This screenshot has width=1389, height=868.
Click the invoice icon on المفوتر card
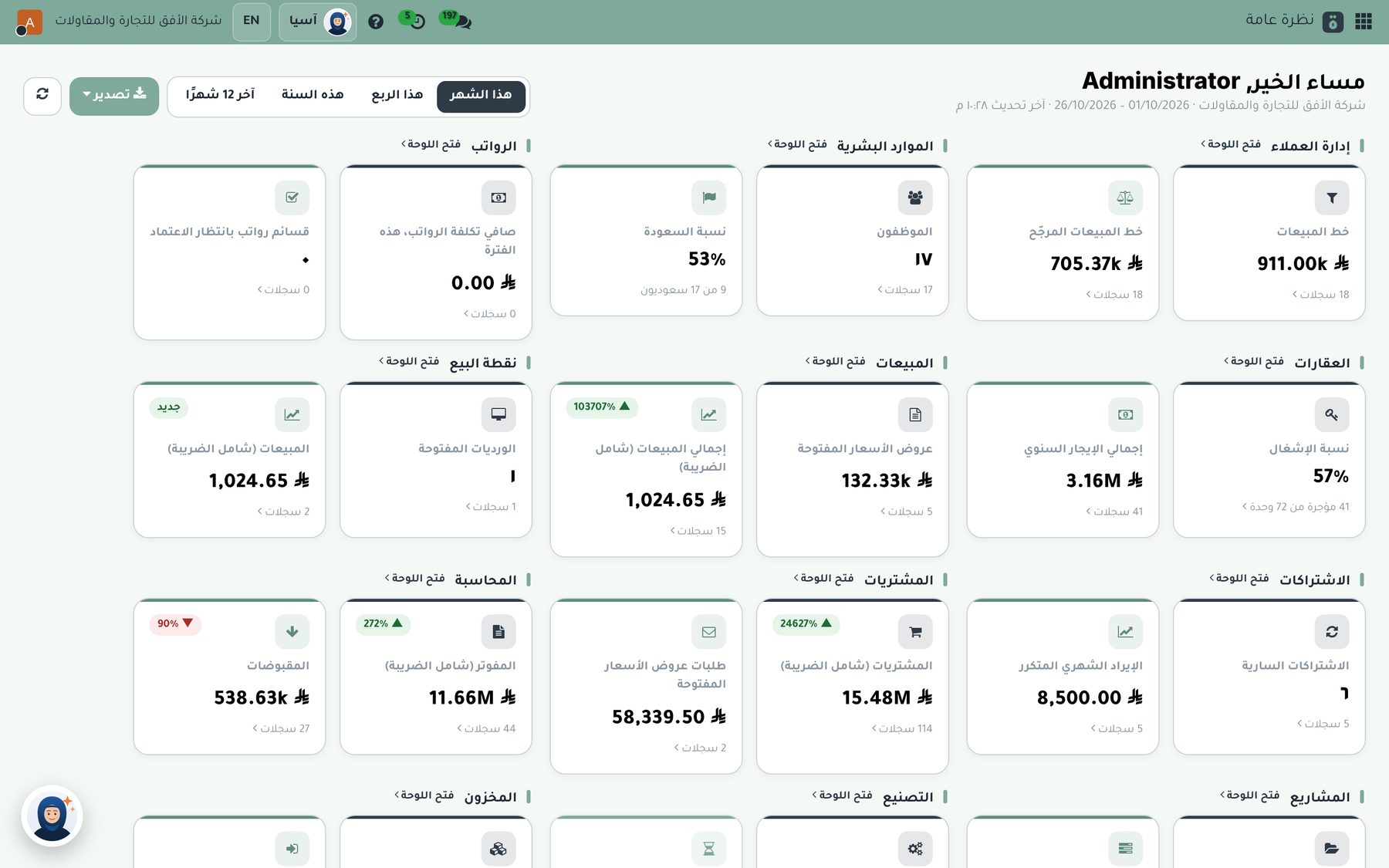498,631
